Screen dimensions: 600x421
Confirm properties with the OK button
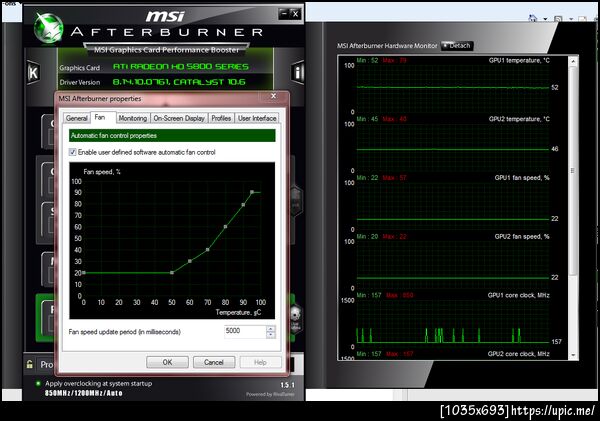[x=167, y=362]
